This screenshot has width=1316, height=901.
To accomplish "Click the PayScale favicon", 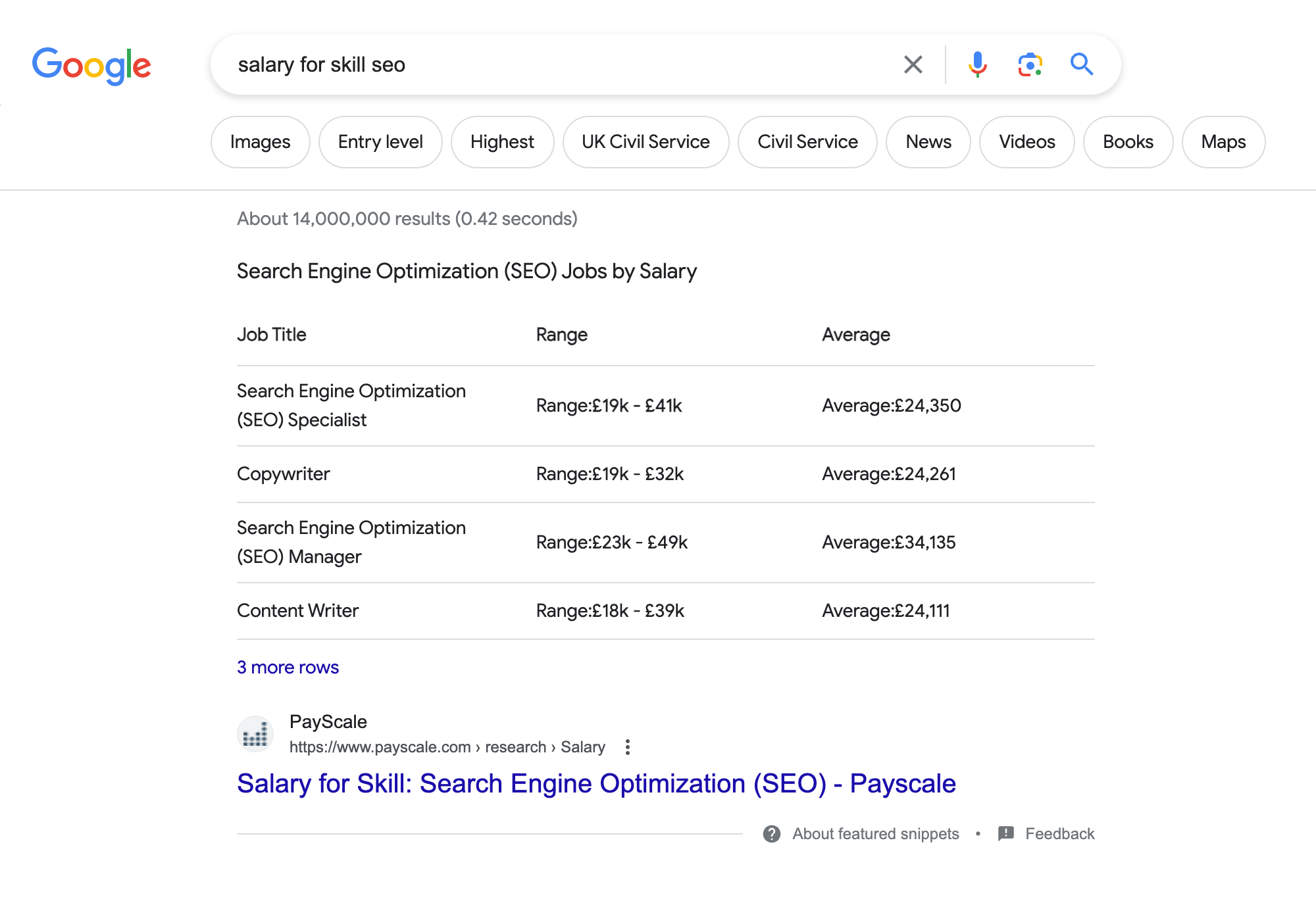I will [255, 734].
